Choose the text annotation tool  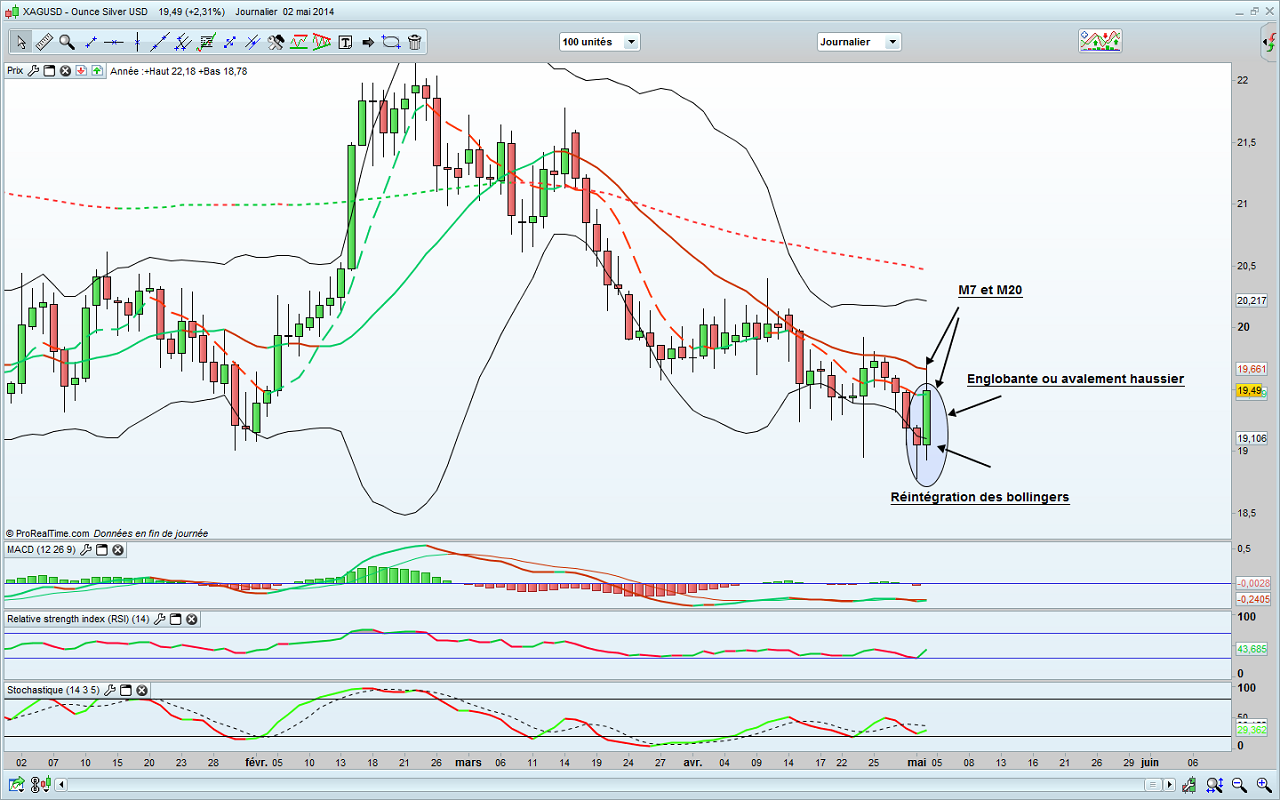coord(346,42)
